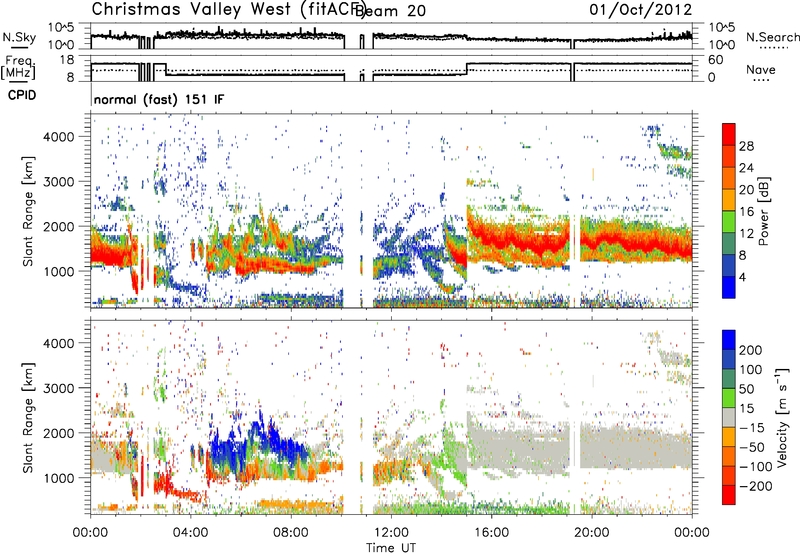
Task: Click the 'Freq. [MHz]' axis label
Action: pyautogui.click(x=18, y=67)
